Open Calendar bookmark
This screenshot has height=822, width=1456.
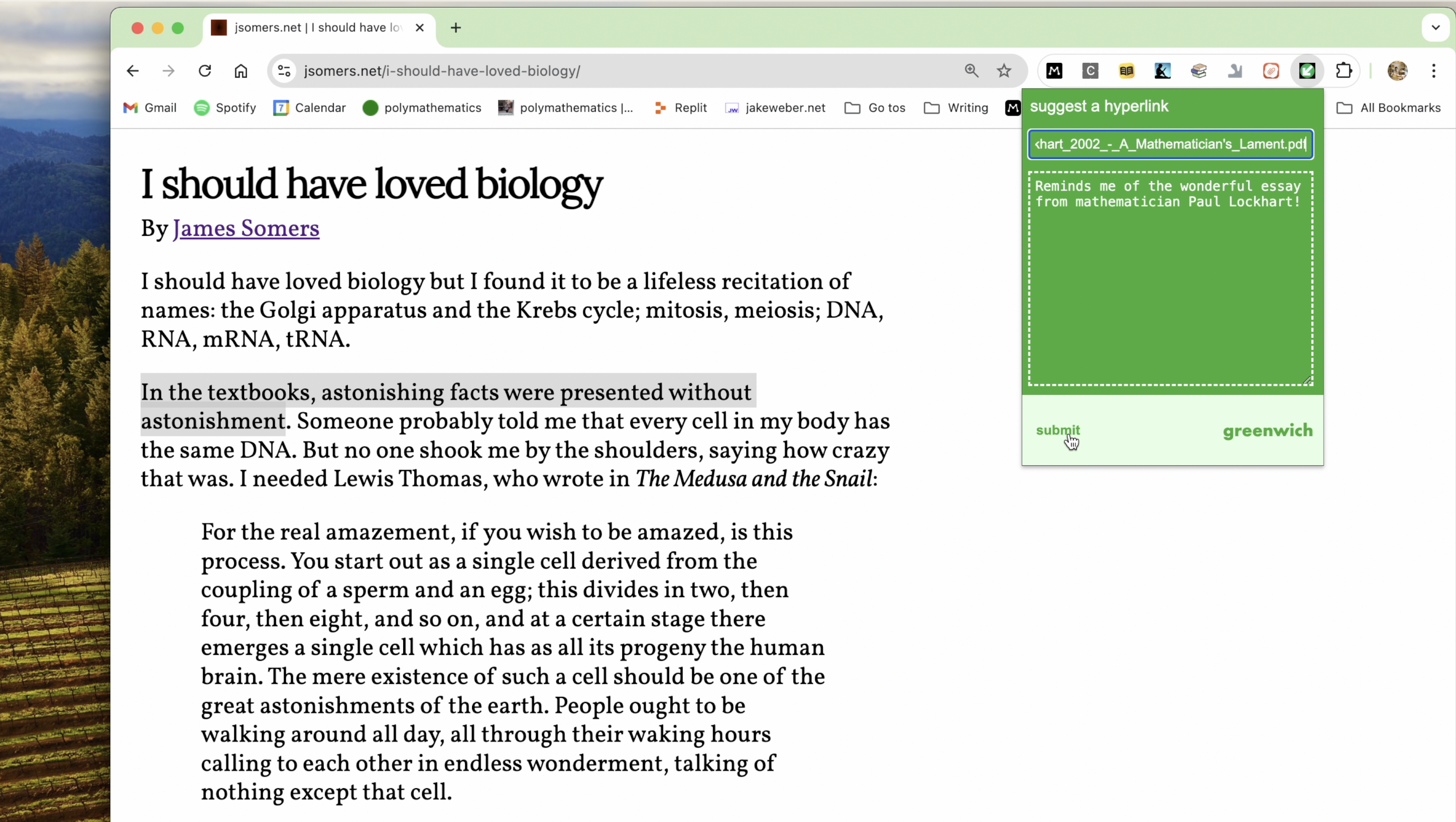[x=309, y=108]
